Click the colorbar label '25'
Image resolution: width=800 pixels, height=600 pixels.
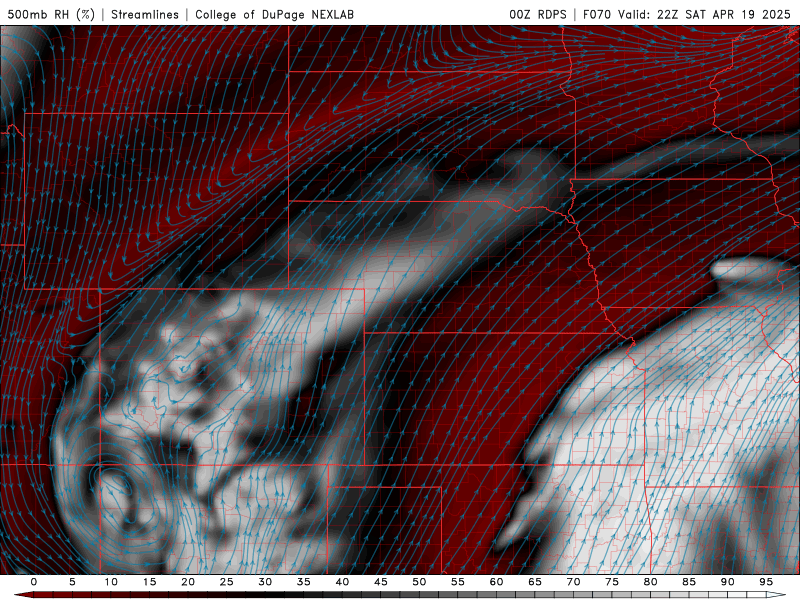pos(227,582)
